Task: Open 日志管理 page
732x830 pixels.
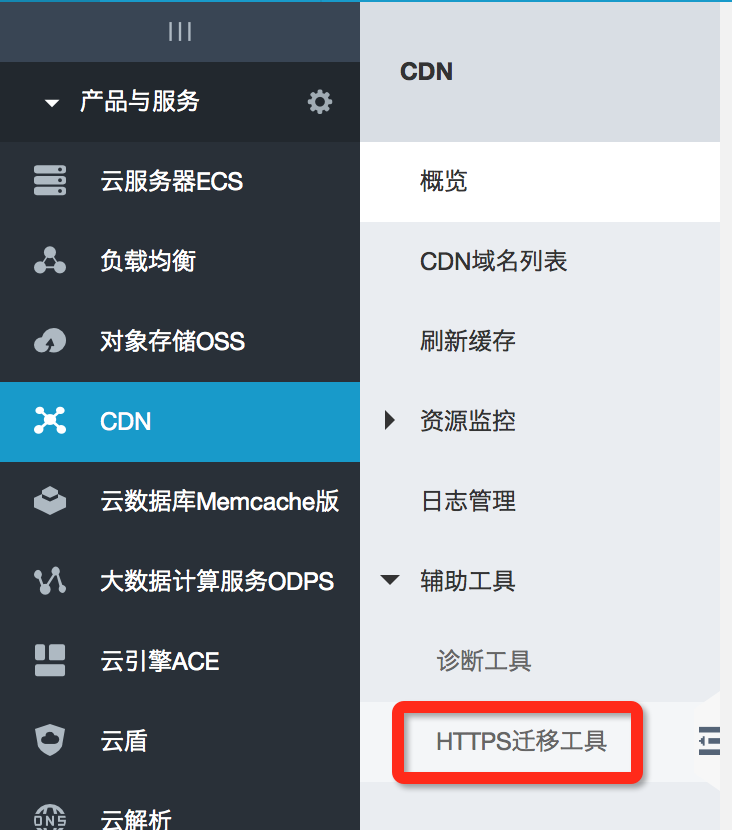Action: (468, 501)
